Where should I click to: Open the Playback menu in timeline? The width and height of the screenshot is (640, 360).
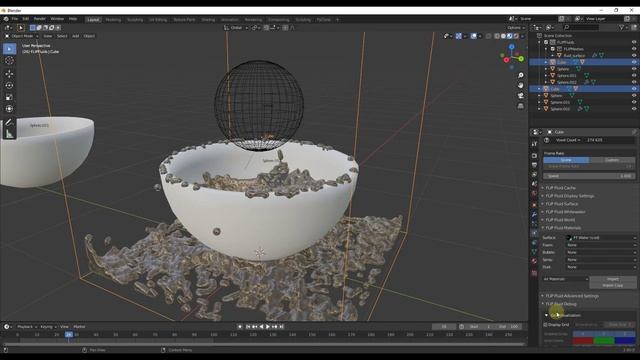26,327
